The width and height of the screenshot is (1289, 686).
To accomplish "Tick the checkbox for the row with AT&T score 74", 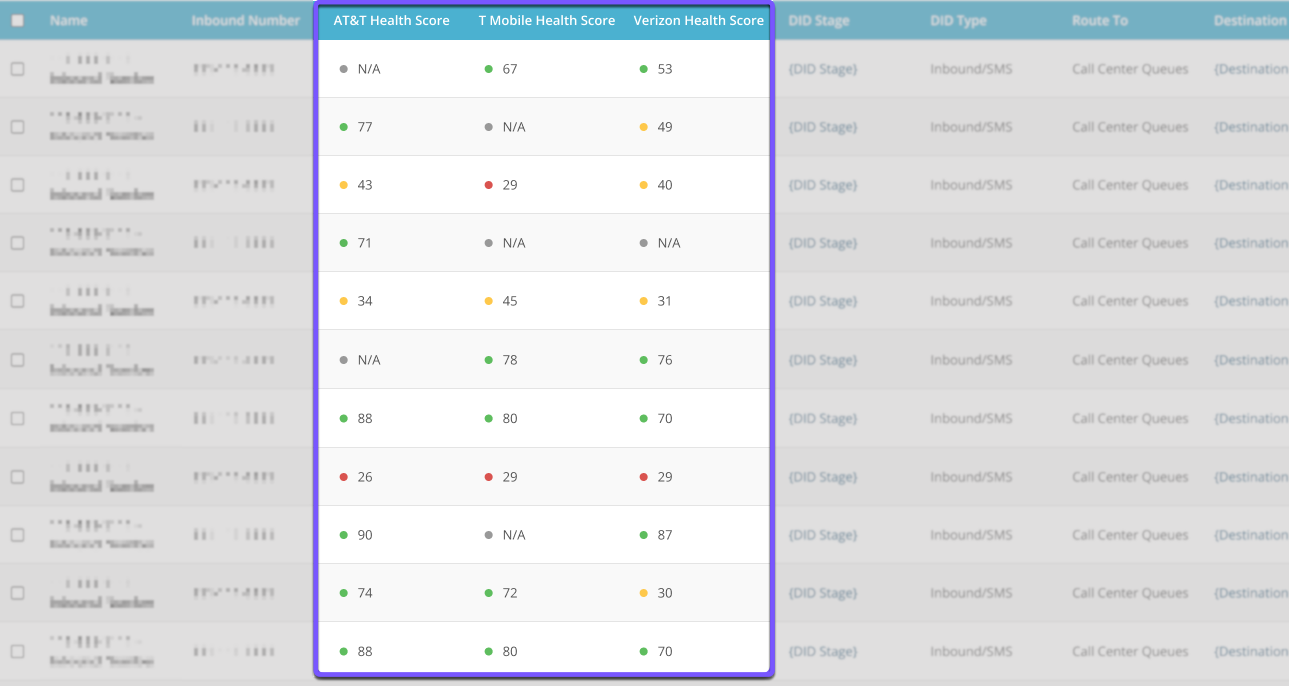I will tap(17, 593).
